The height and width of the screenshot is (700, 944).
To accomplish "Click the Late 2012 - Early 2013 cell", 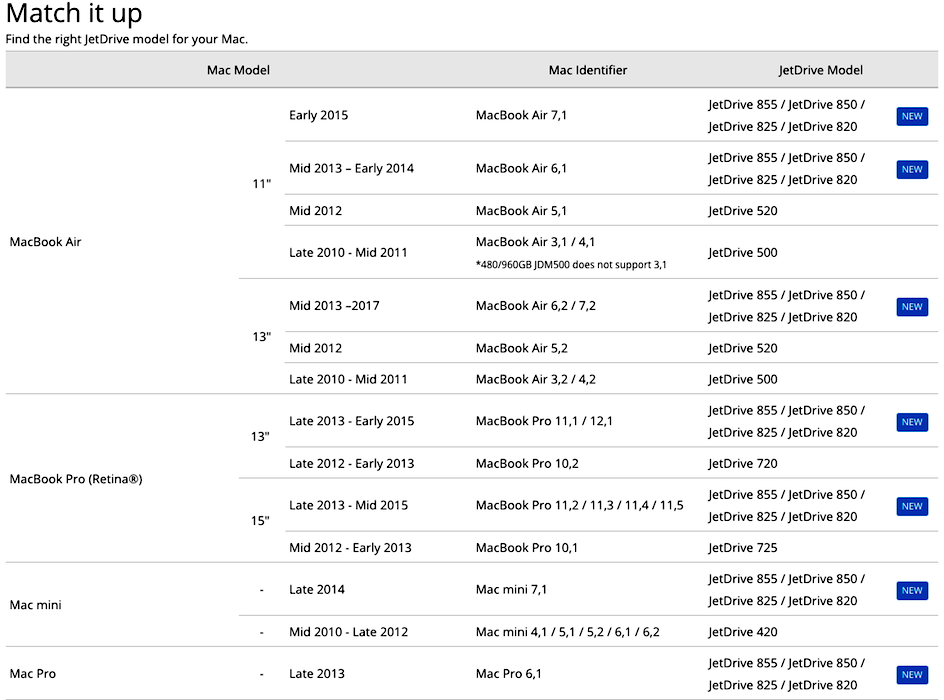I will point(352,463).
